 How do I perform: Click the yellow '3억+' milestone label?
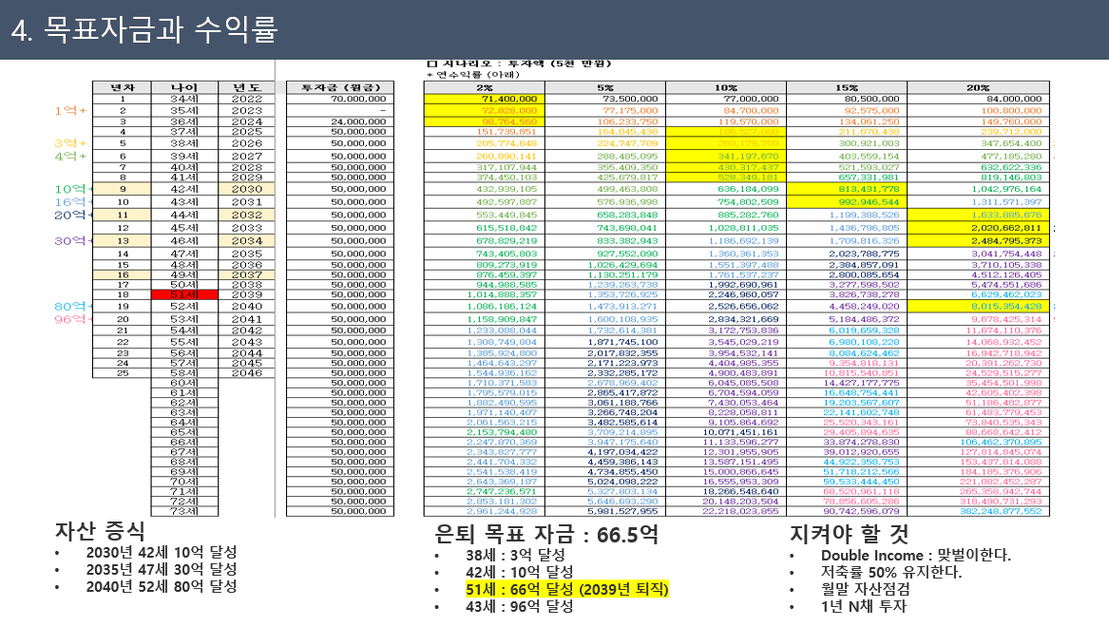pyautogui.click(x=71, y=143)
